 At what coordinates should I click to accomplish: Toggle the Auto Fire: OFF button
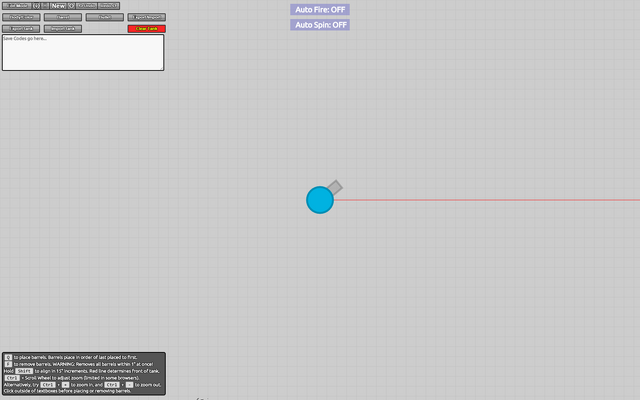tap(320, 9)
